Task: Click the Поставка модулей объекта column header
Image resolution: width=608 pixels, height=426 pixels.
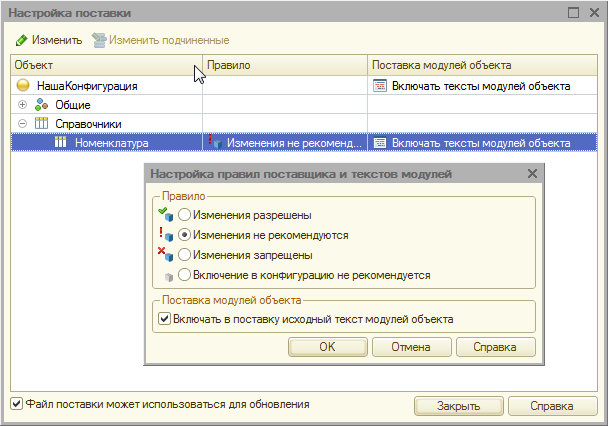Action: 482,65
